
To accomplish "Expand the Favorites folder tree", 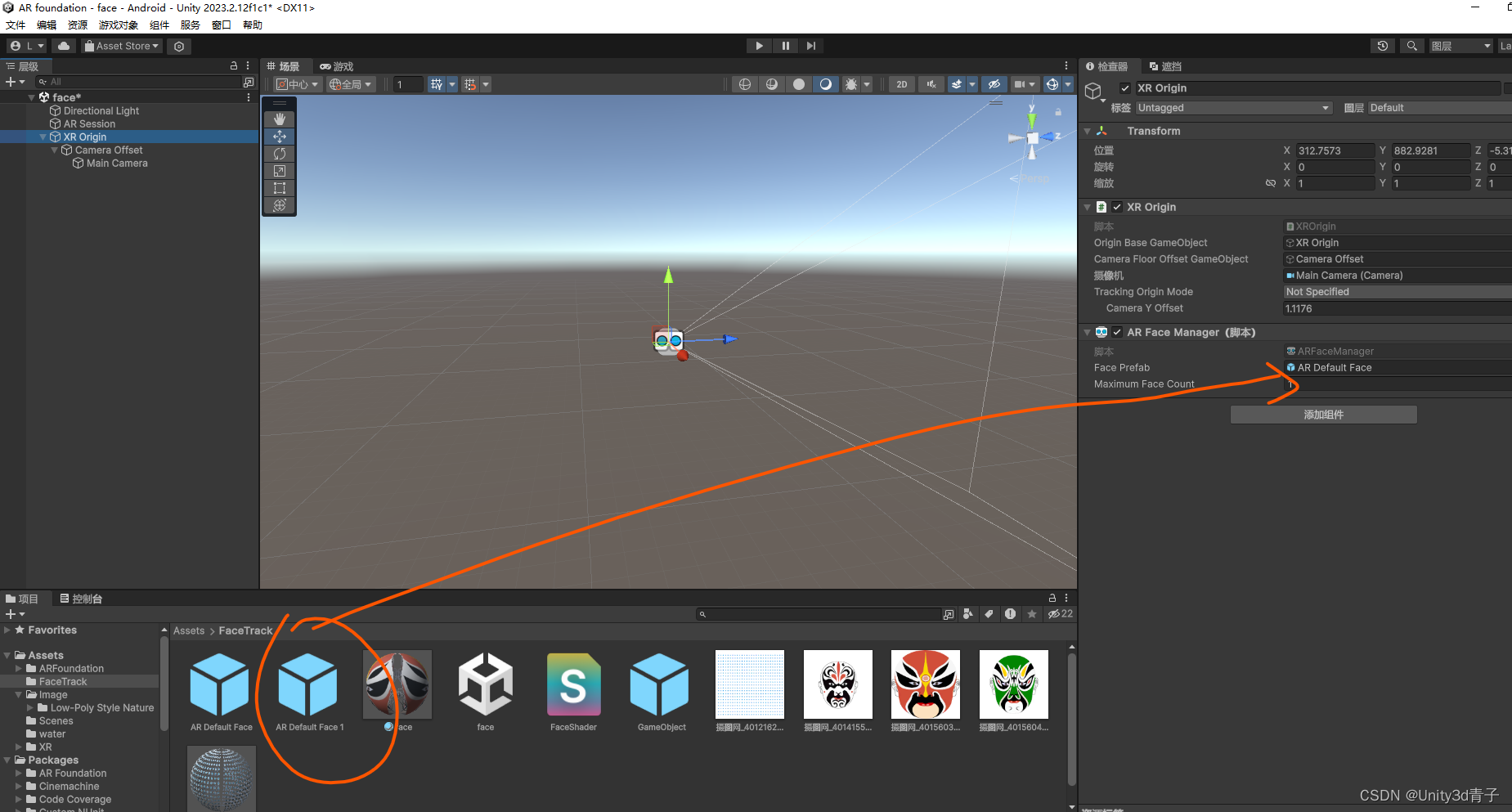I will pos(7,630).
